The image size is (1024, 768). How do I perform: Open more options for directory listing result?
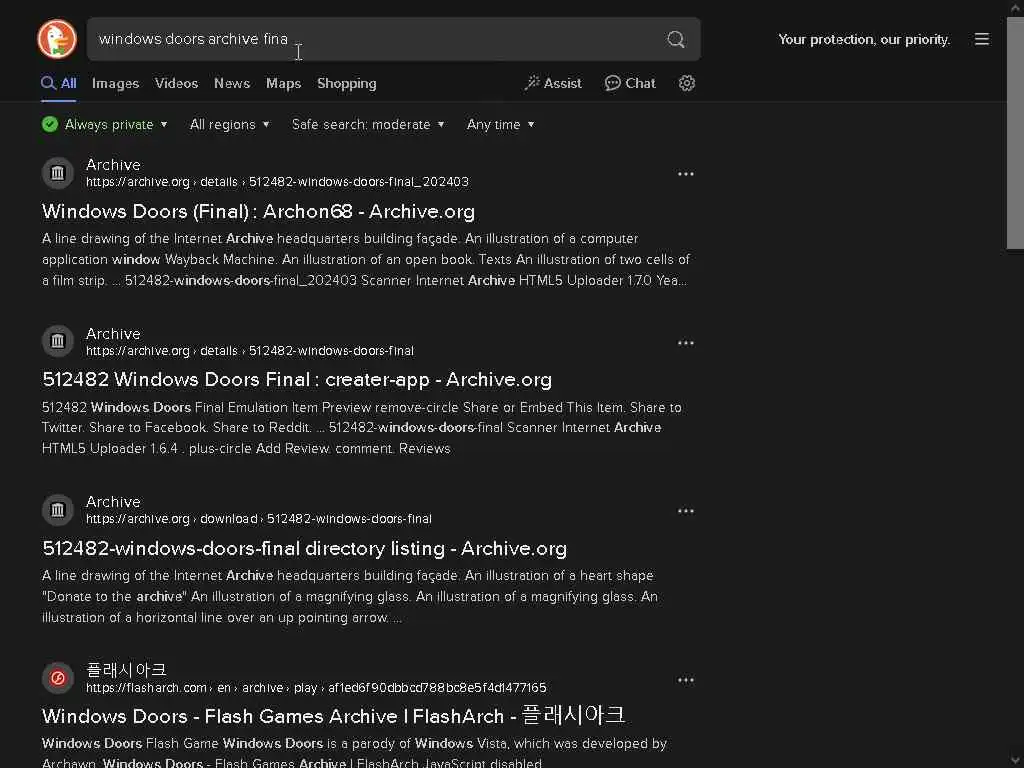tap(686, 511)
